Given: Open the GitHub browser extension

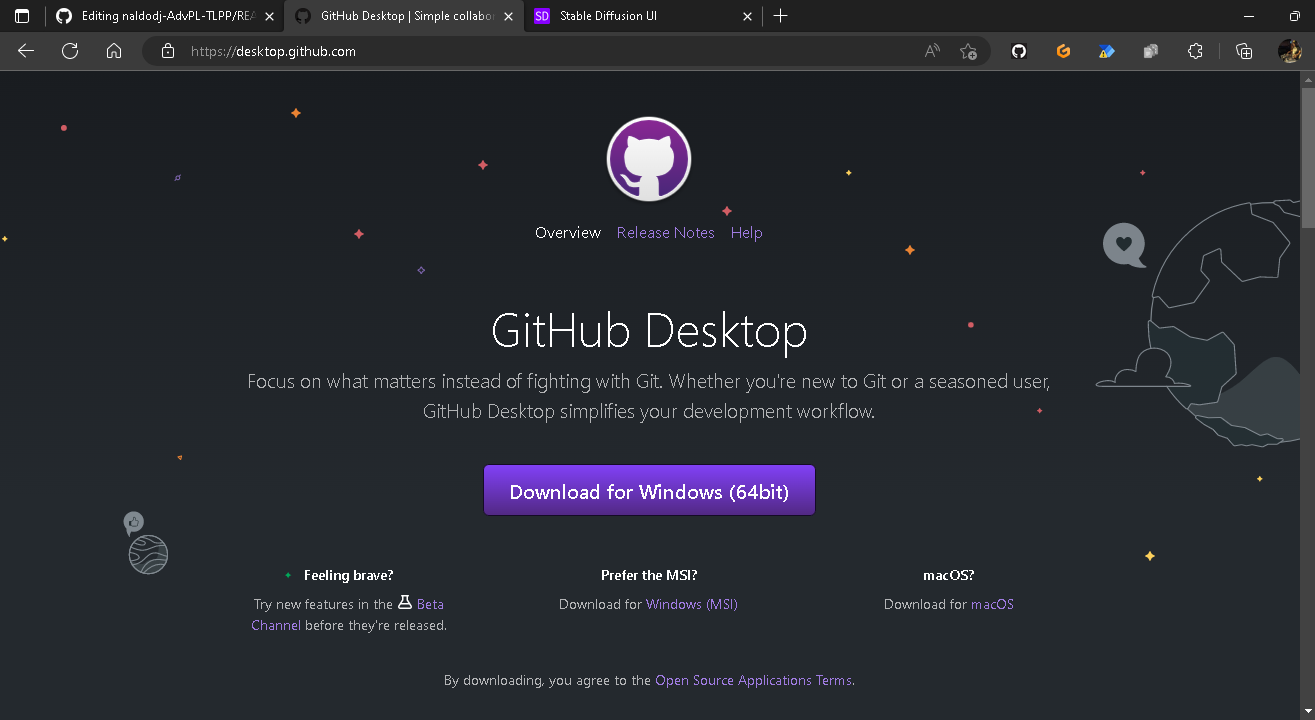Looking at the screenshot, I should click(x=1018, y=50).
